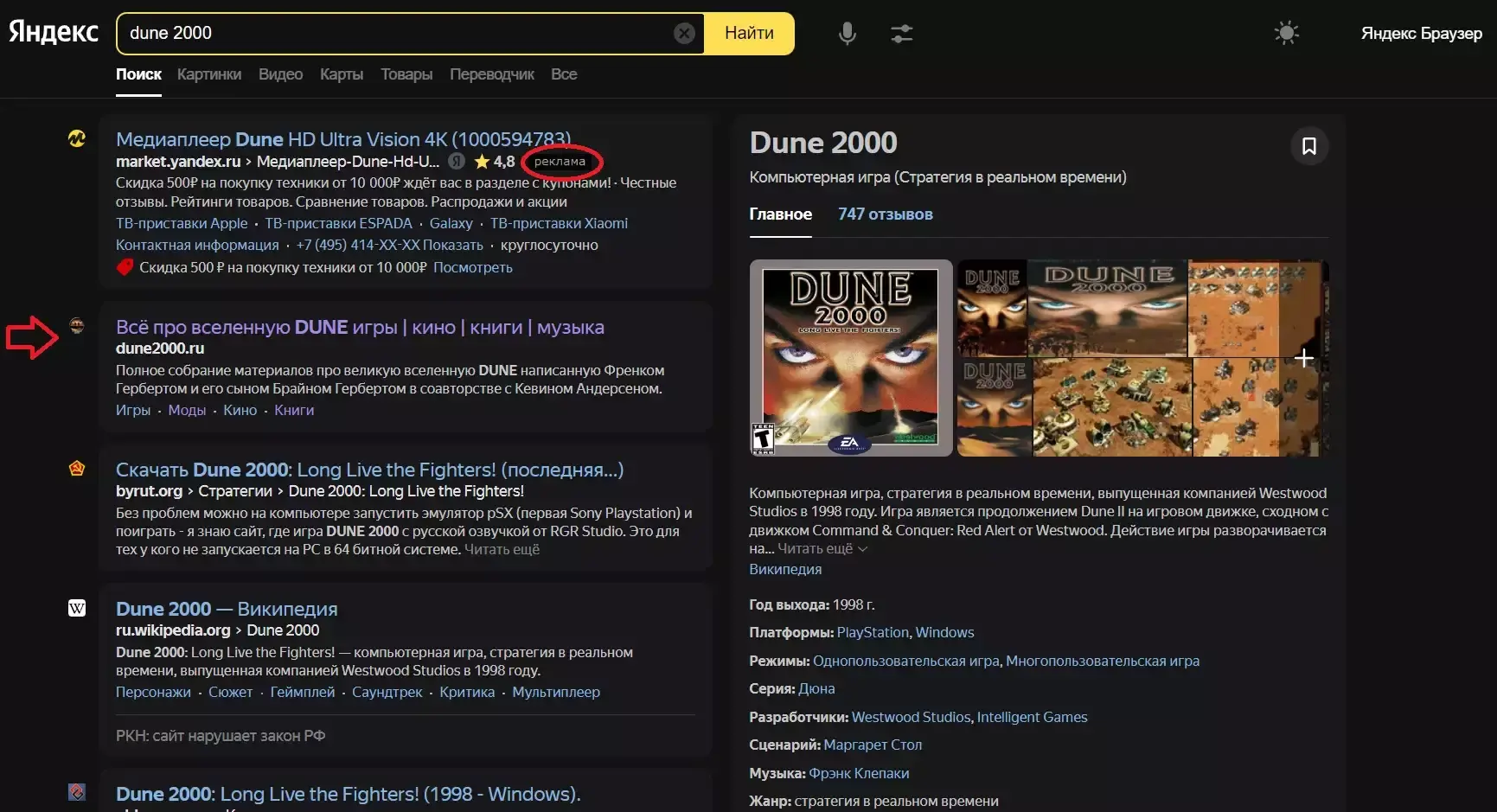Screen dimensions: 1497x812
Task: Click Посмотреть discount link
Action: 473,267
